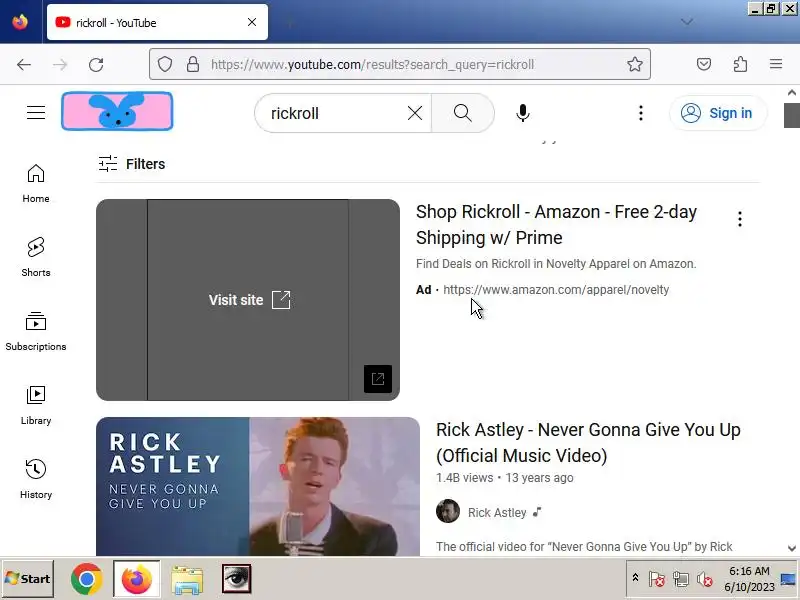Go to Home in sidebar
The height and width of the screenshot is (600, 800).
click(36, 184)
